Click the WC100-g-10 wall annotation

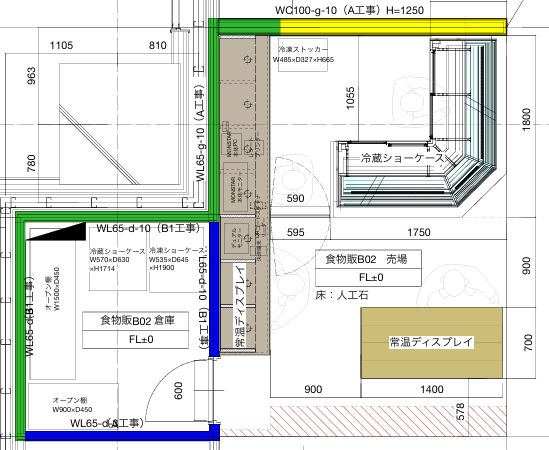click(x=349, y=10)
